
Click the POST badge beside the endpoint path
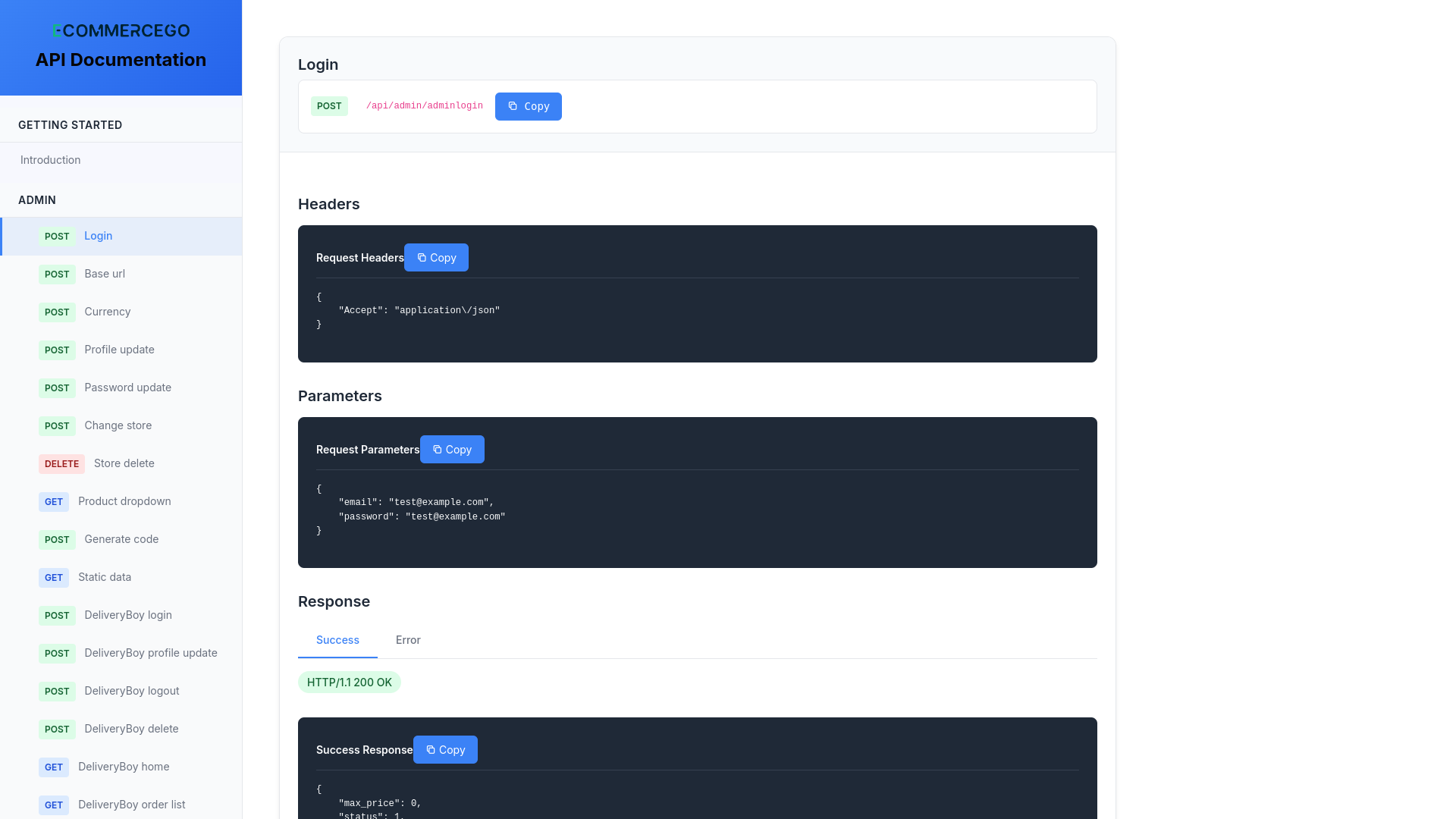coord(329,106)
